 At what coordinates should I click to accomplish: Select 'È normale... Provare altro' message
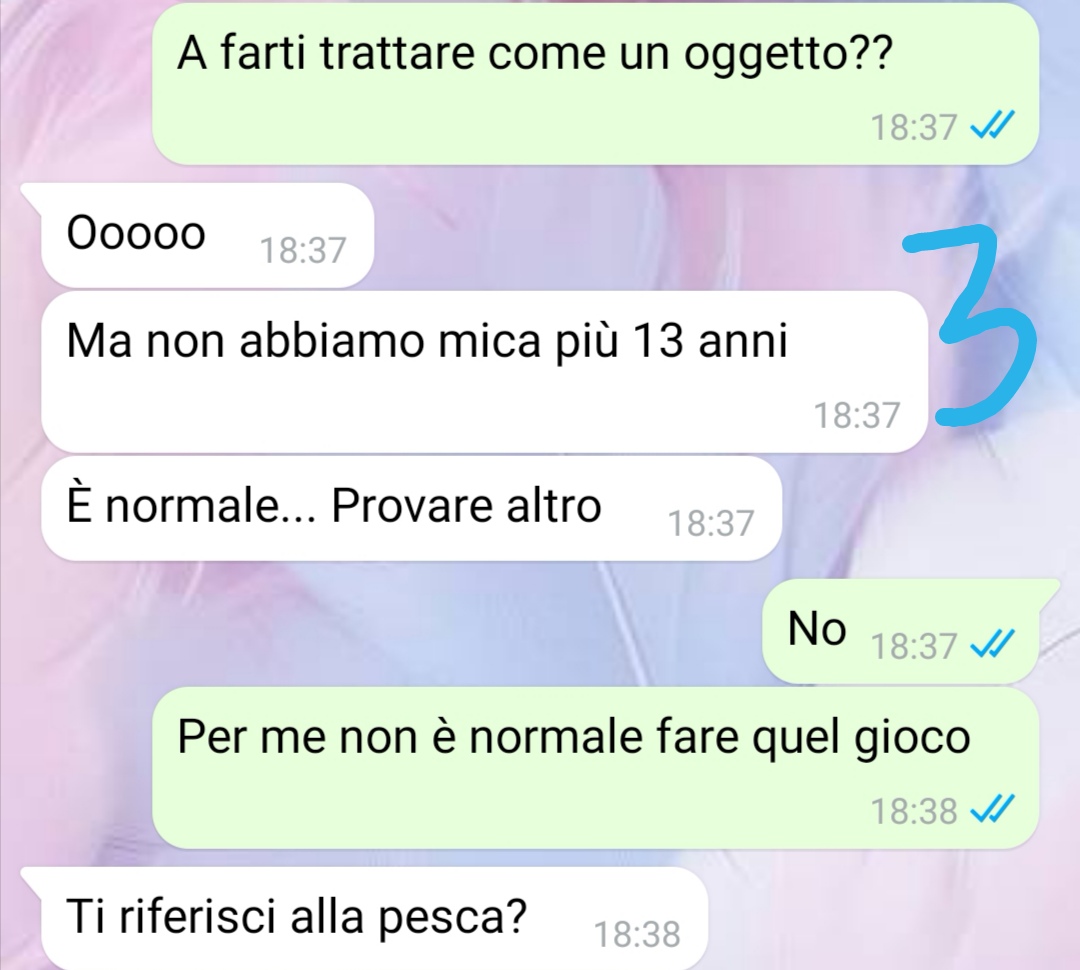(411, 508)
